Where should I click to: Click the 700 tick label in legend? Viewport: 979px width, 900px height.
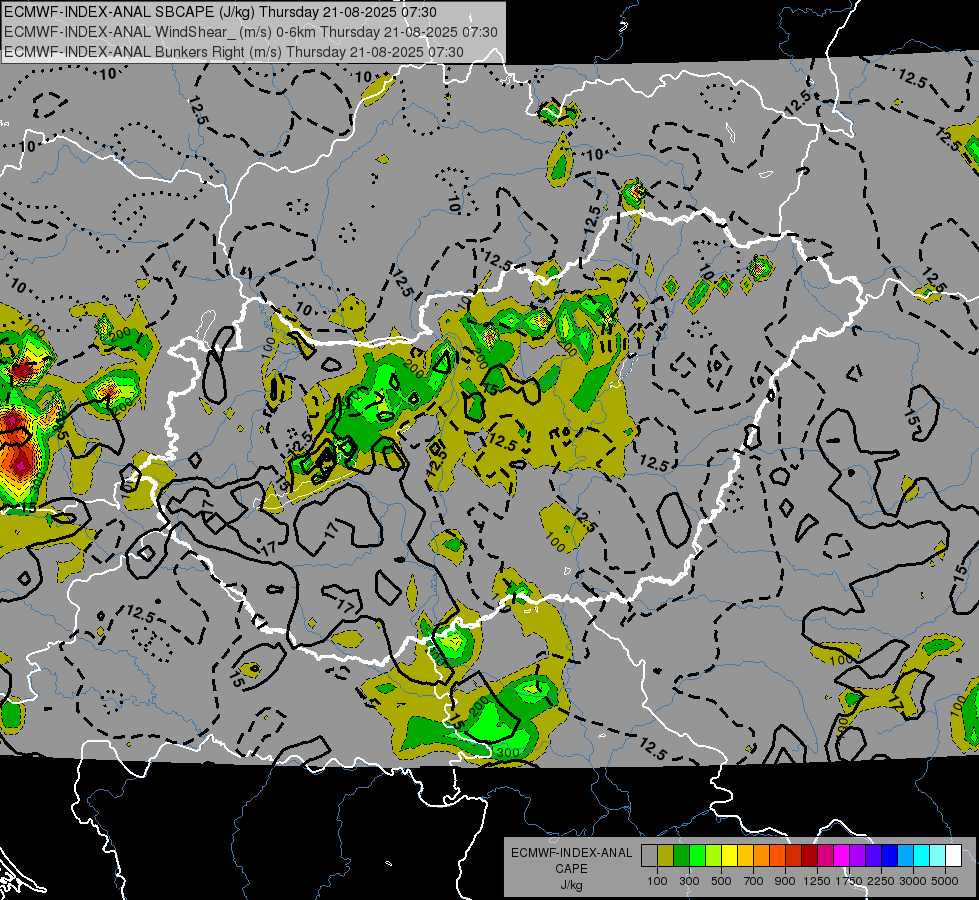754,881
